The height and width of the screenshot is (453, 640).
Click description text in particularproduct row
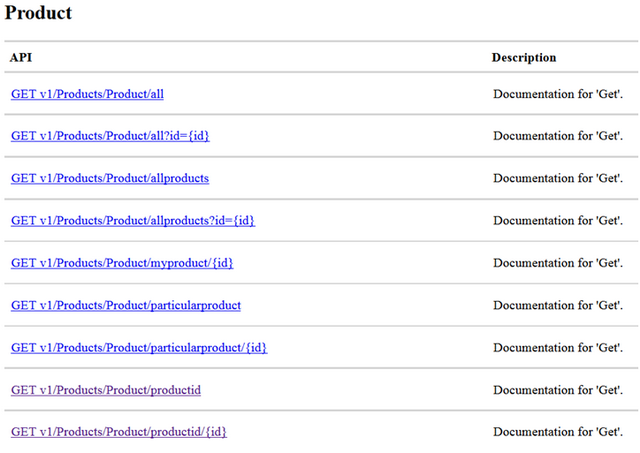(558, 305)
